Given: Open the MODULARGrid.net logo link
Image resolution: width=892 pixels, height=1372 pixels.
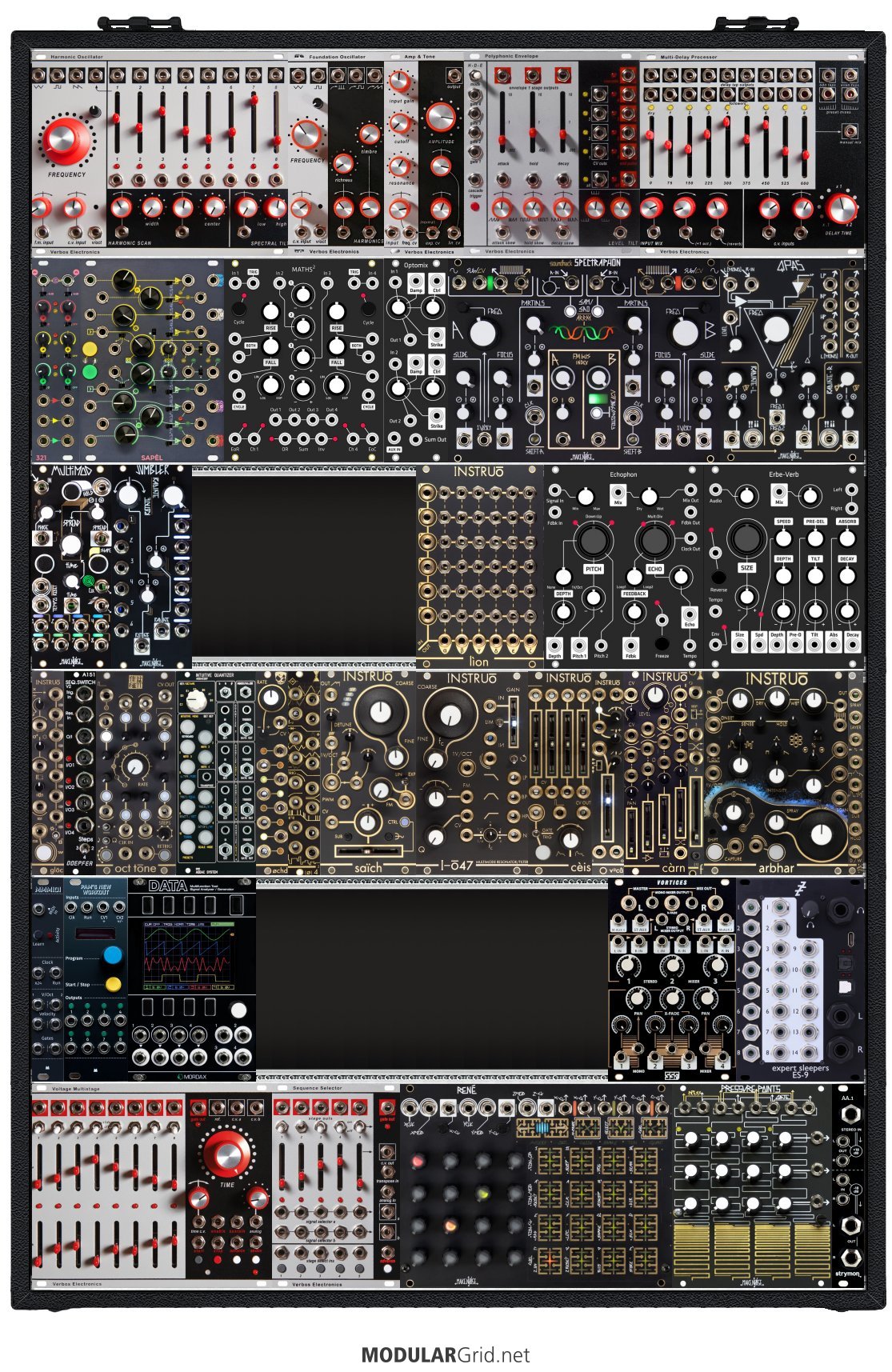Looking at the screenshot, I should click(446, 1354).
